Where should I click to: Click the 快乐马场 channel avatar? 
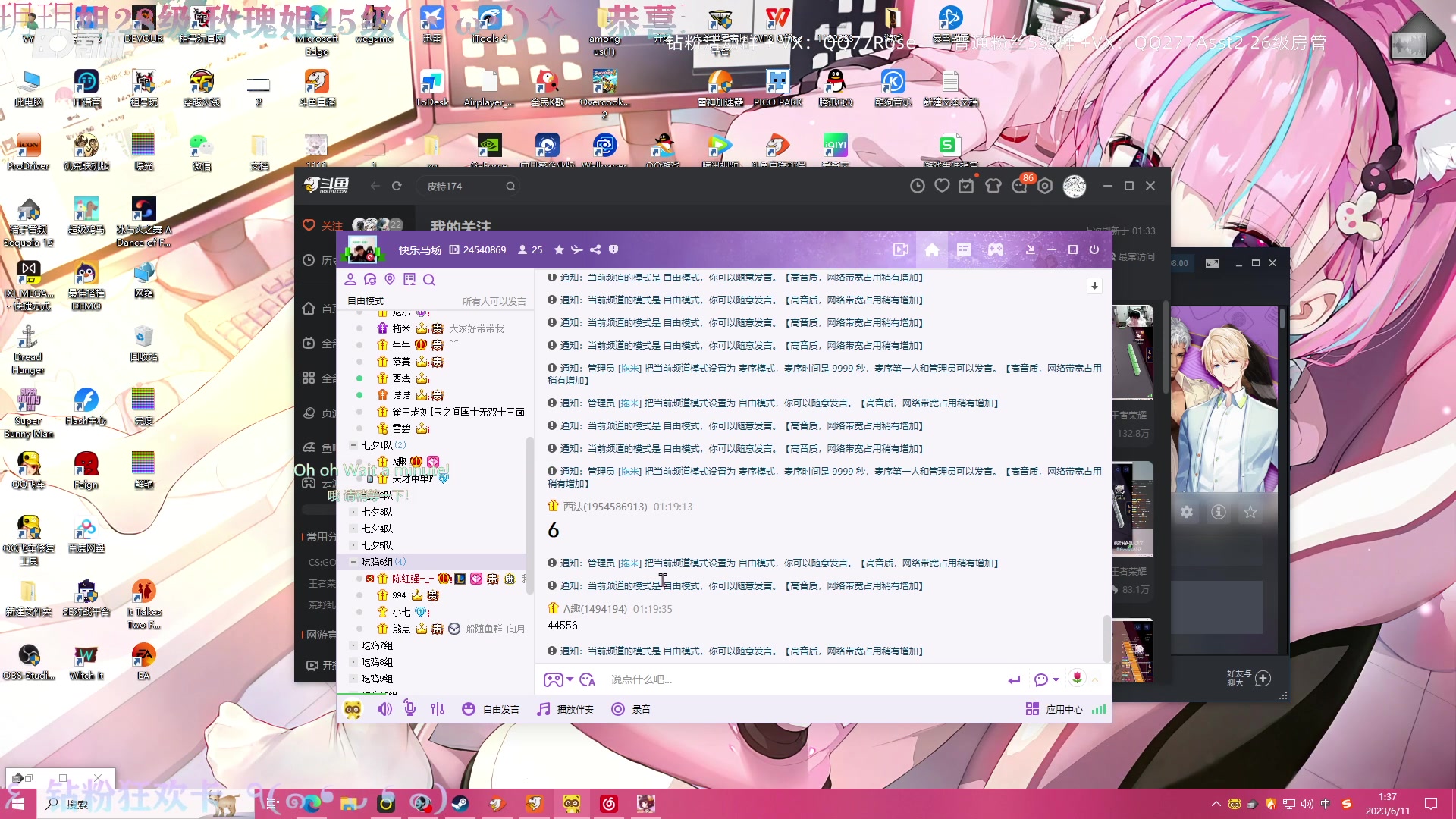[362, 249]
